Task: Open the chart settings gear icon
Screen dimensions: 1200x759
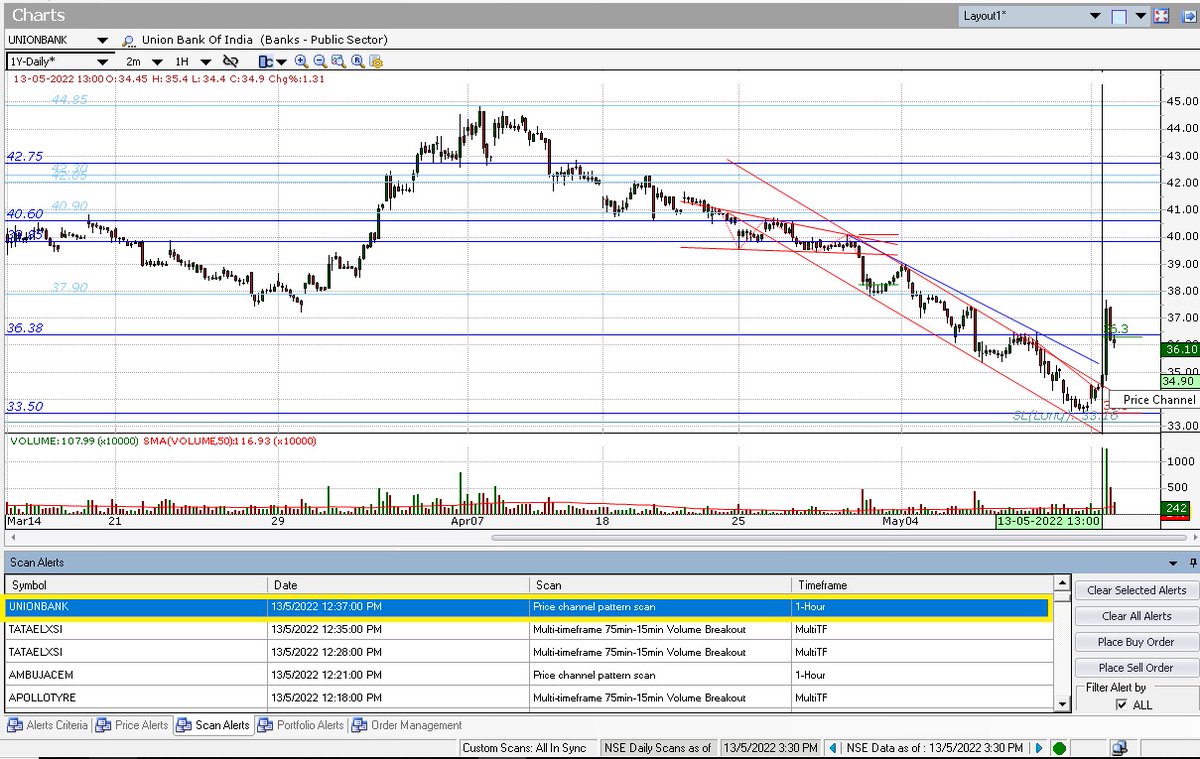Action: click(377, 61)
